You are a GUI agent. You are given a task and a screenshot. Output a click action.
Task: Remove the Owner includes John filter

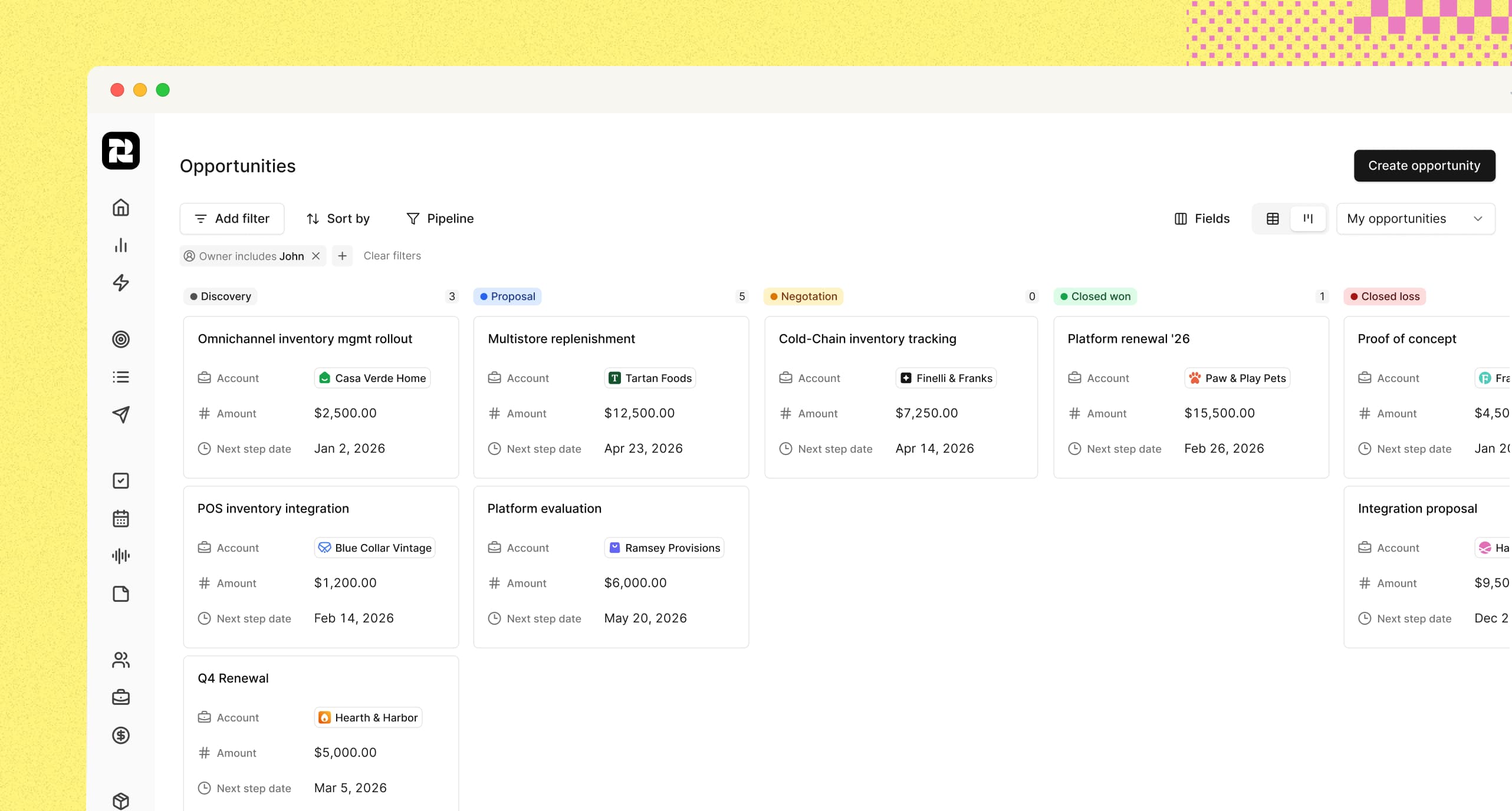tap(315, 256)
